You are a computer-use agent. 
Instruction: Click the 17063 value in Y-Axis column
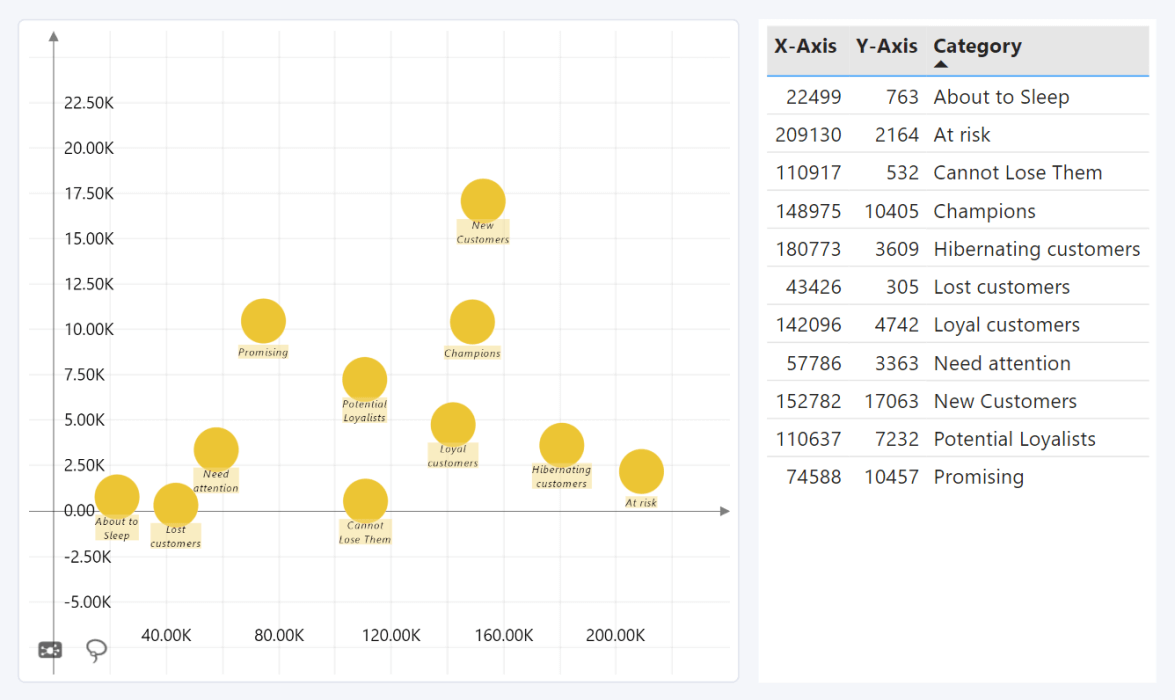891,401
